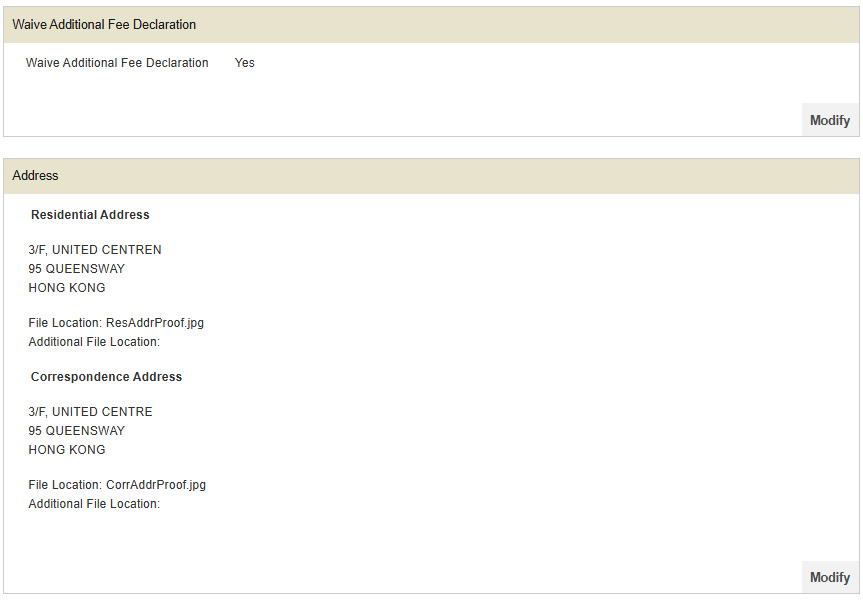
Task: Click the Residential Address heading
Action: click(90, 215)
